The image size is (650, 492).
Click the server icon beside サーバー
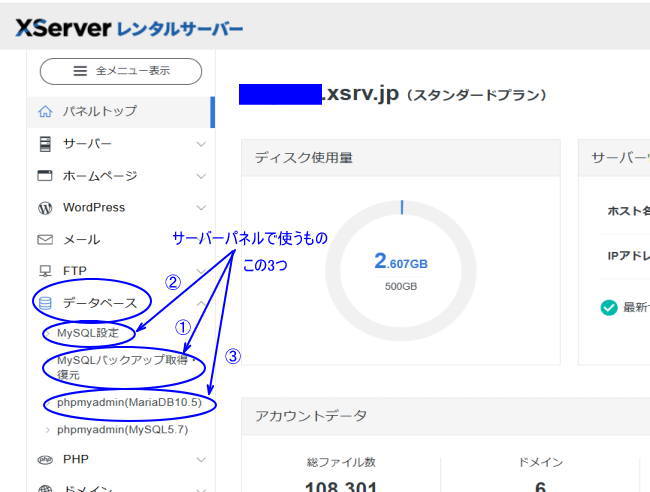(45, 144)
